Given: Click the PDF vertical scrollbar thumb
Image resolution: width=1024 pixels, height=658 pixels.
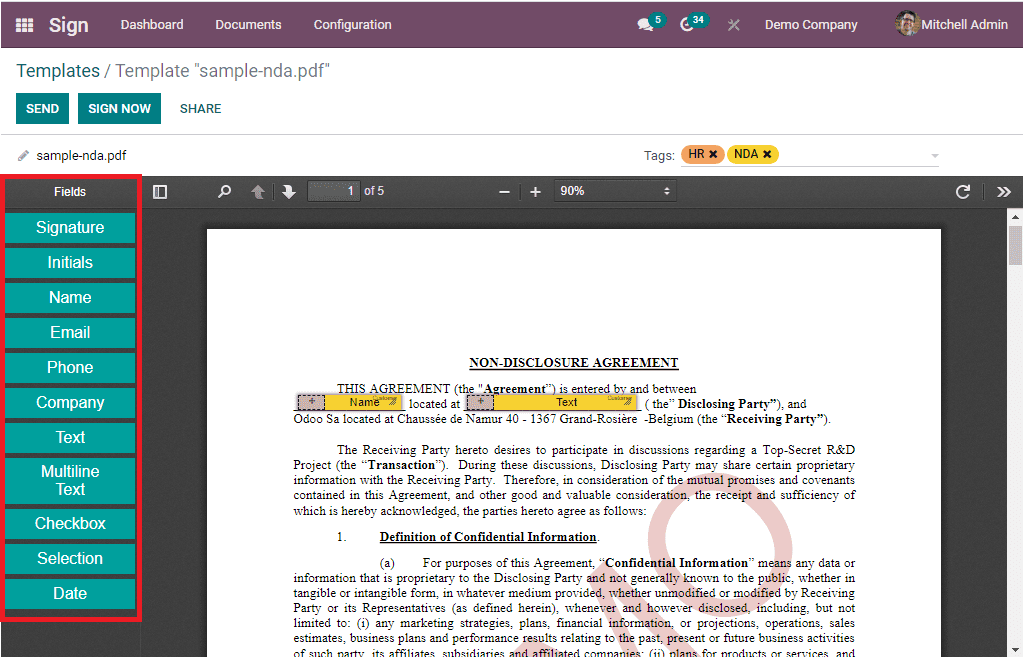Looking at the screenshot, I should 1015,245.
